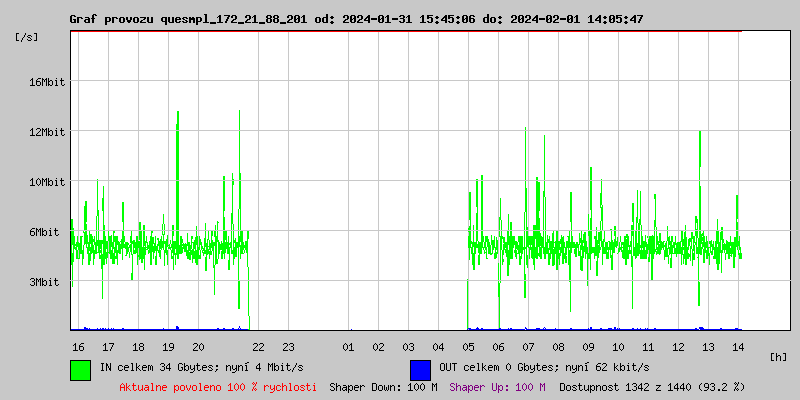This screenshot has height=400, width=800.
Task: Select hour marker 22 on the time axis
Action: point(258,347)
